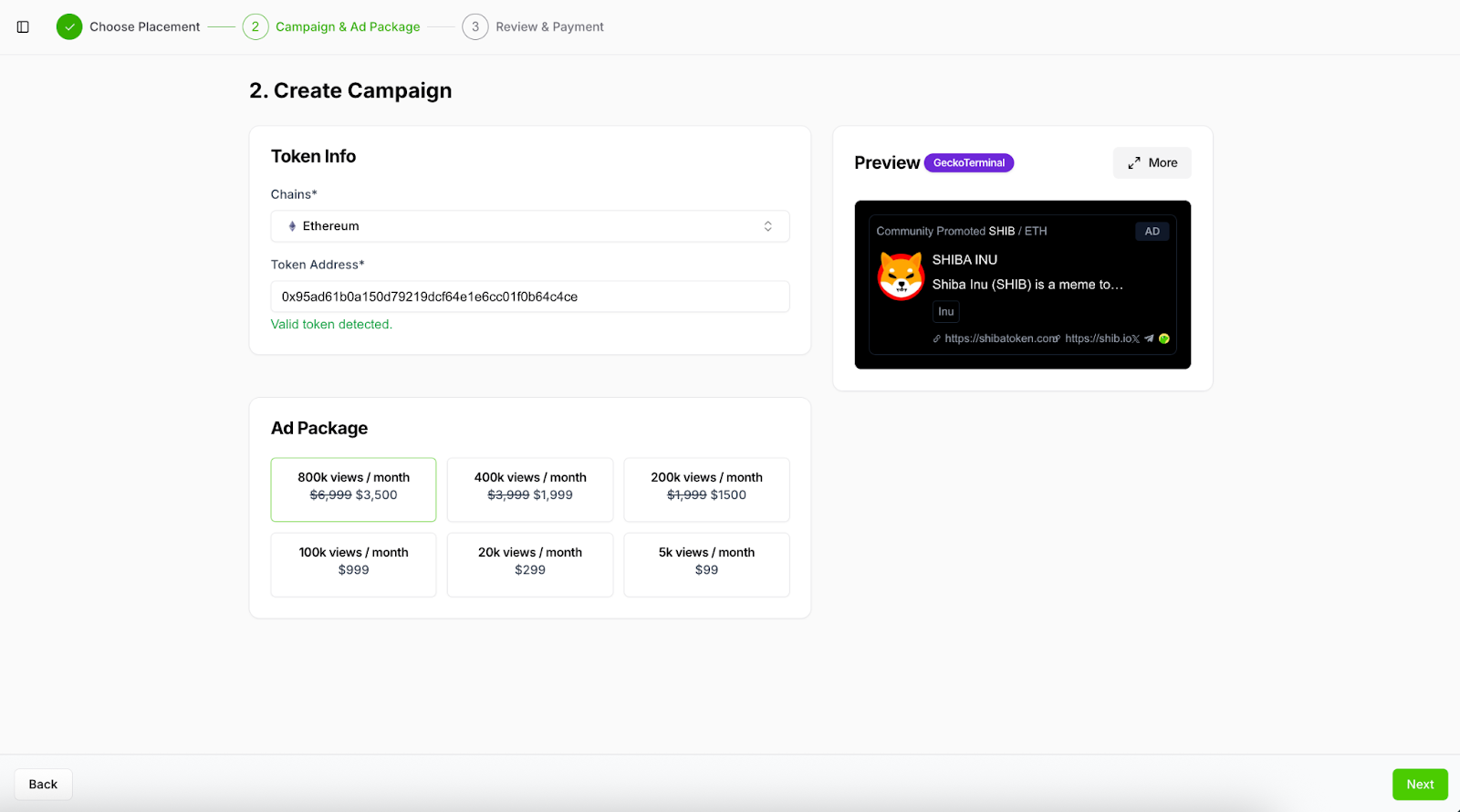Click the 'Preview' heading
Image resolution: width=1460 pixels, height=812 pixels.
[x=887, y=162]
